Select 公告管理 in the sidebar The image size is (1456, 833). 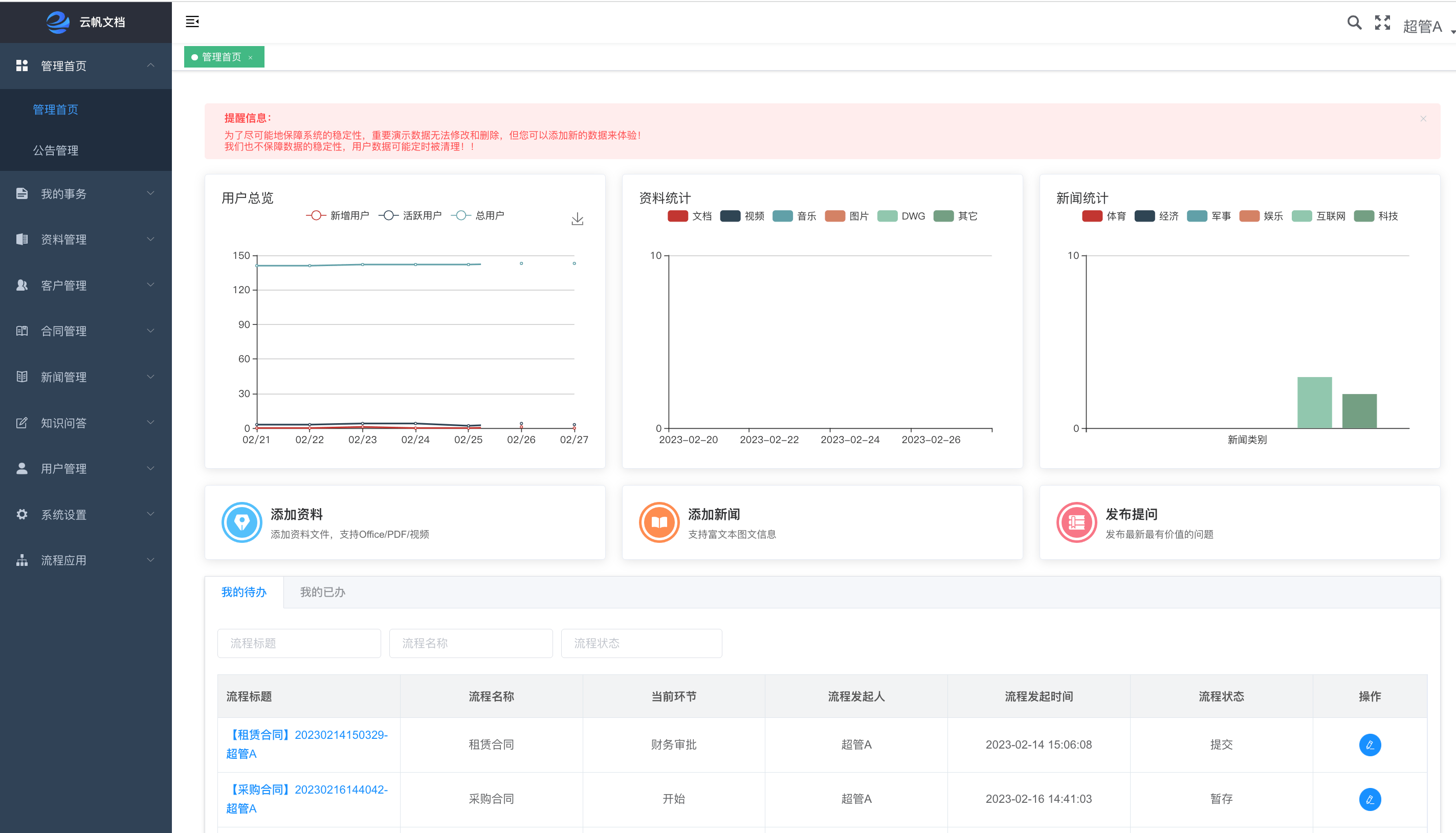[55, 150]
